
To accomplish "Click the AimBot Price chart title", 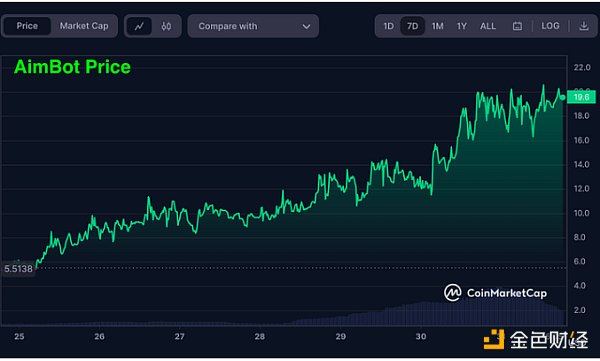I will pyautogui.click(x=72, y=67).
